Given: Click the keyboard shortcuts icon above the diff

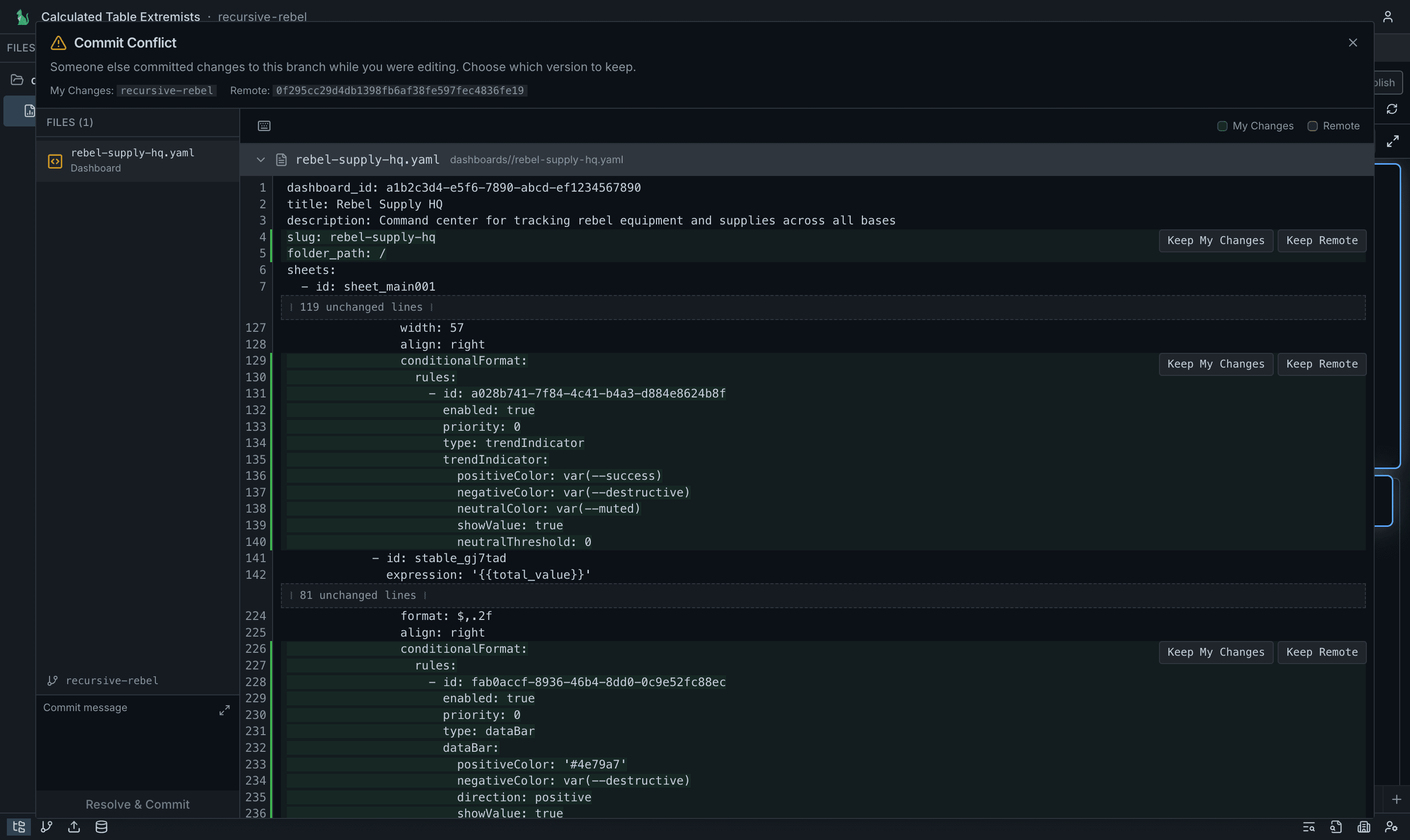Looking at the screenshot, I should 264,125.
